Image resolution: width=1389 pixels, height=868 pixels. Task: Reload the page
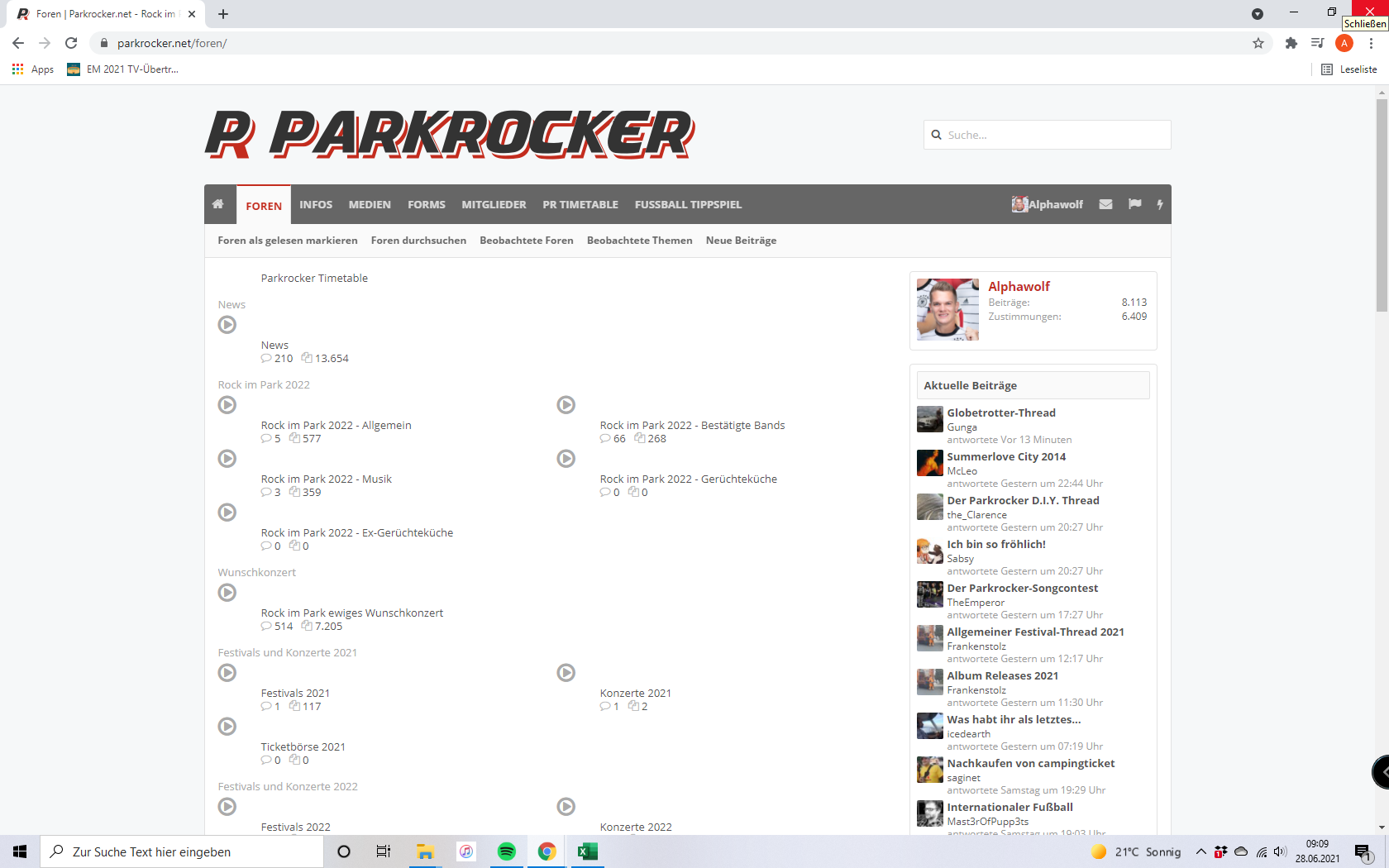coord(71,43)
